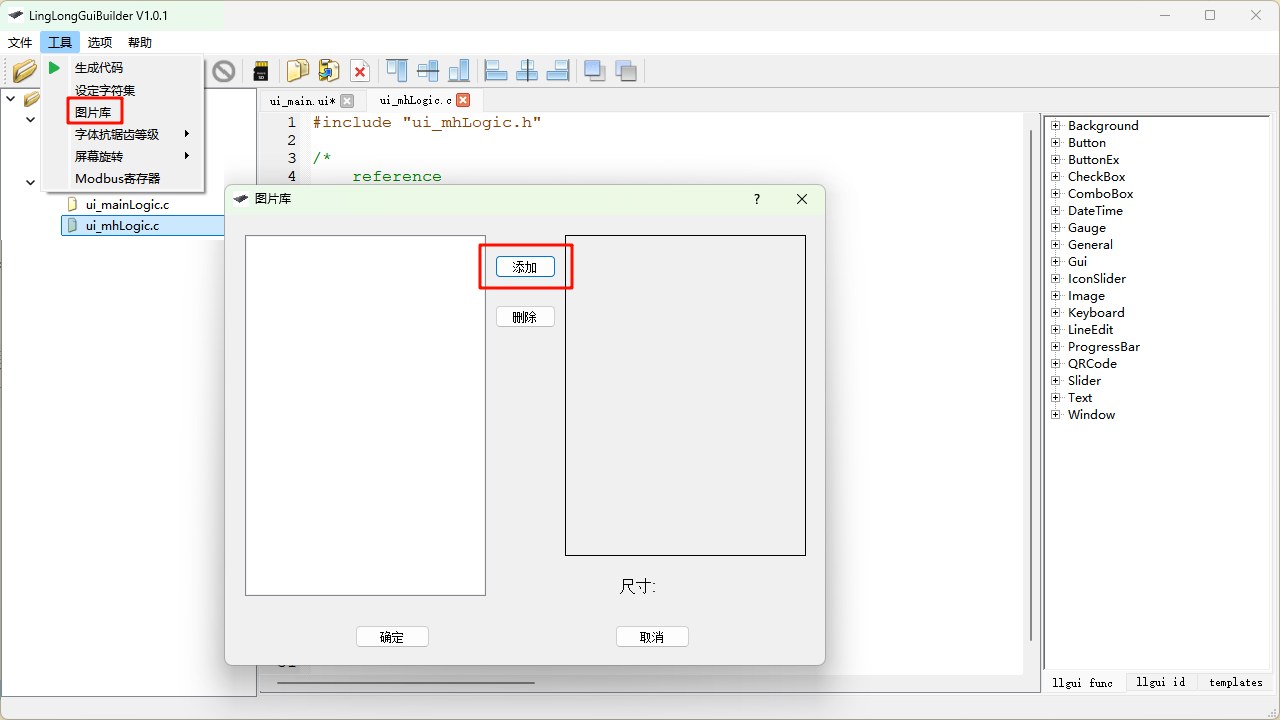Screen dimensions: 1280x720
Task: Choose Modbus寄存器 from the tools menu
Action: click(117, 179)
